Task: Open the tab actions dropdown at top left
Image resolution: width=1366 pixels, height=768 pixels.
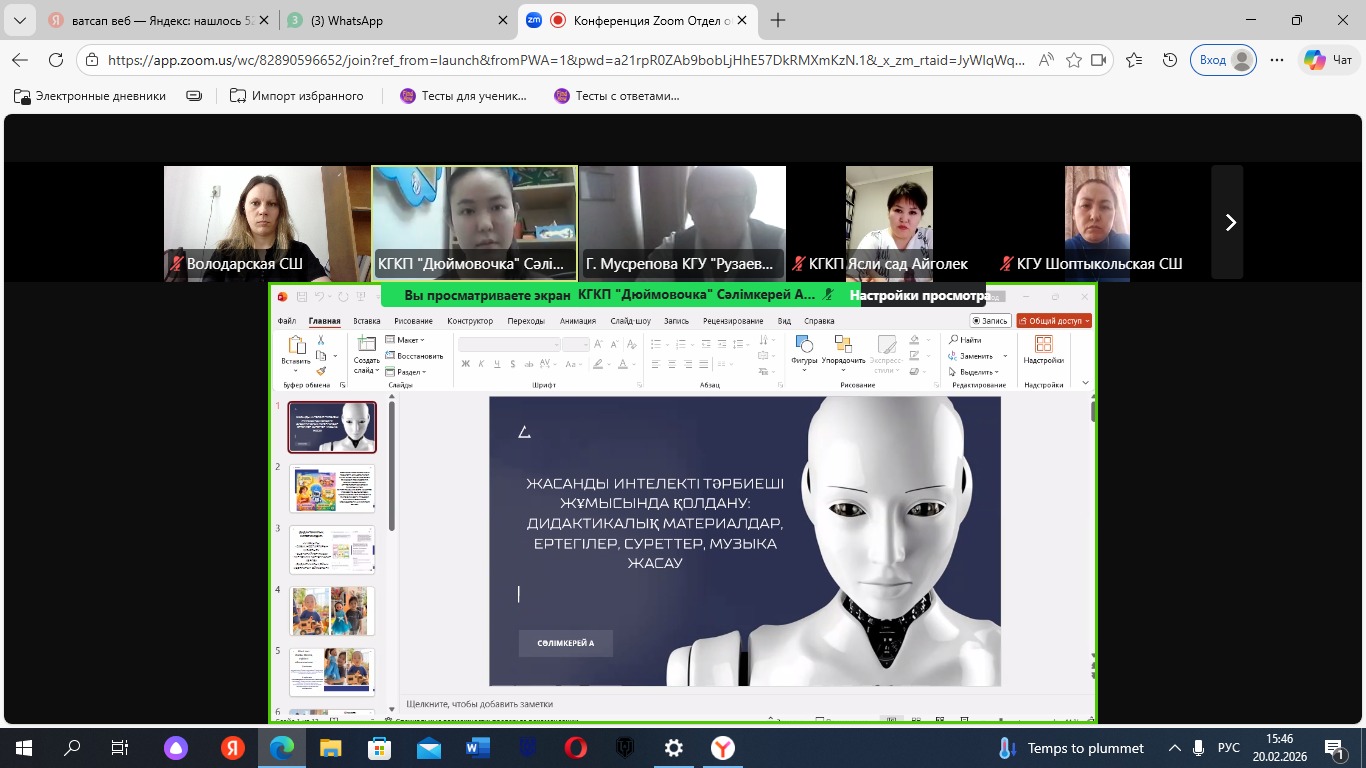Action: [19, 20]
